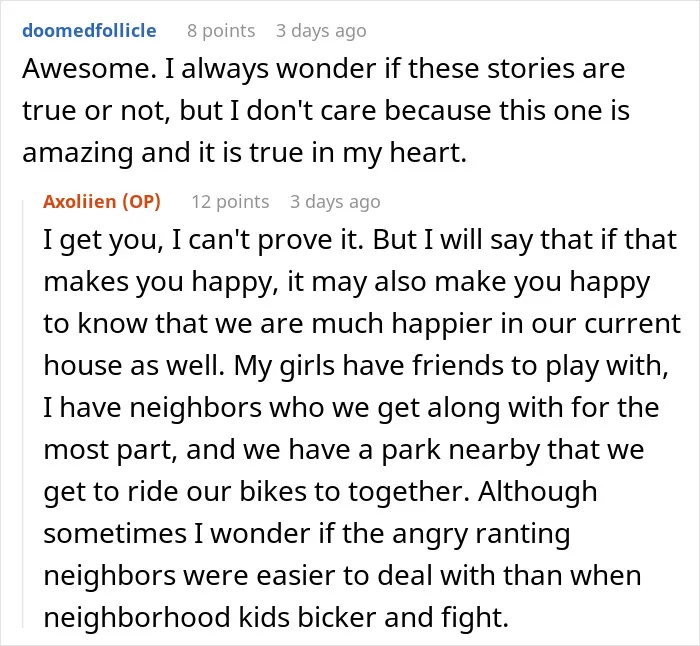
Task: Click 'makes you happy' reply text line
Action: 346,282
